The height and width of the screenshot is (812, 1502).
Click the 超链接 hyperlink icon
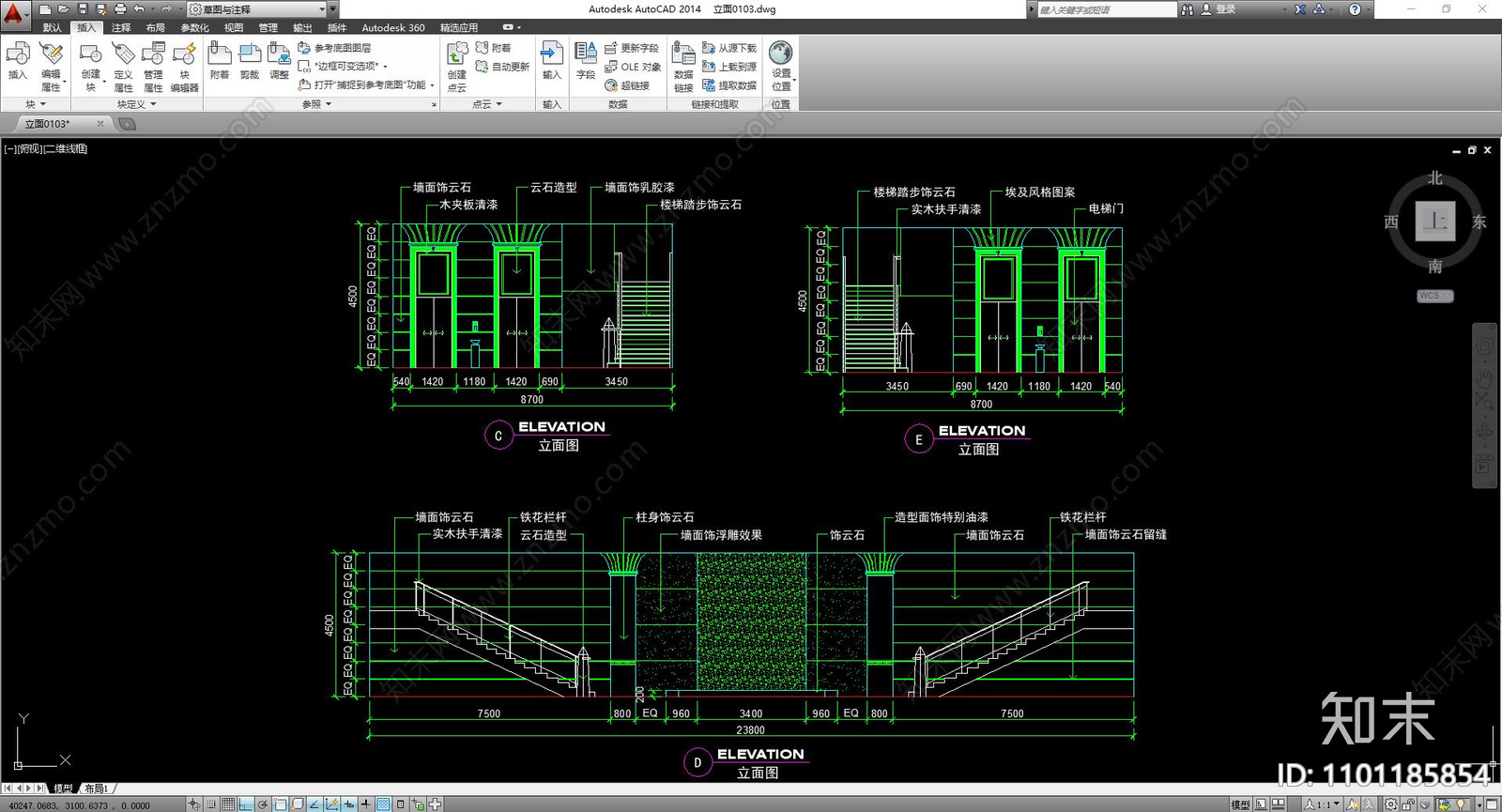(627, 85)
